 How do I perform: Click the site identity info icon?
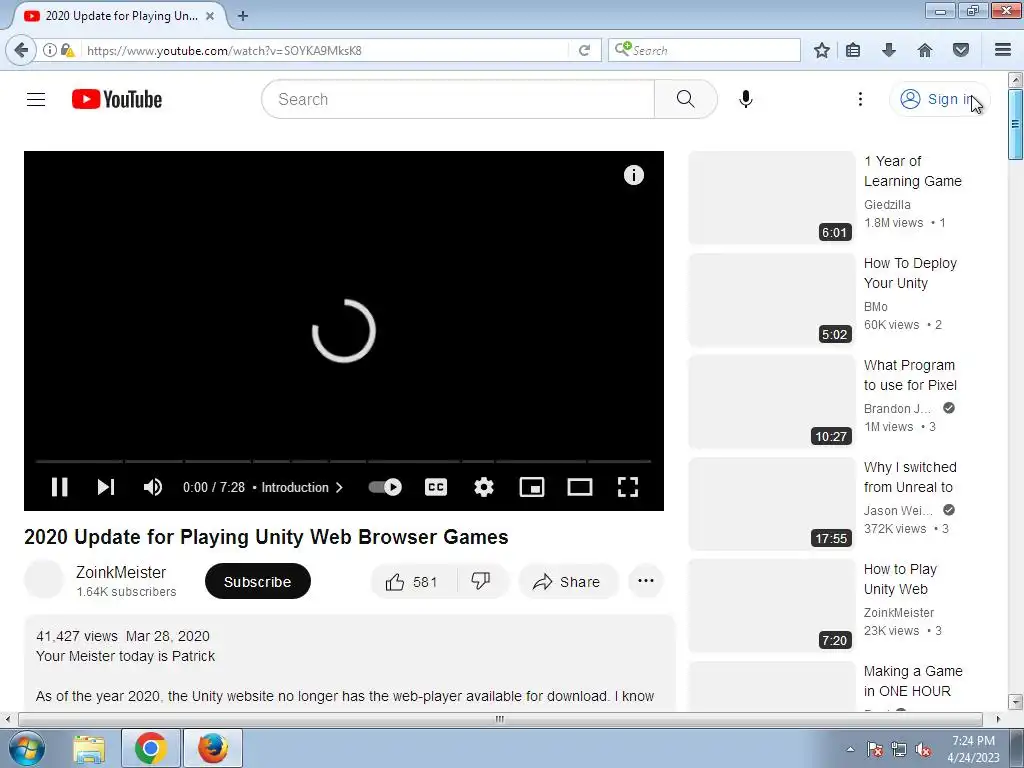click(50, 50)
